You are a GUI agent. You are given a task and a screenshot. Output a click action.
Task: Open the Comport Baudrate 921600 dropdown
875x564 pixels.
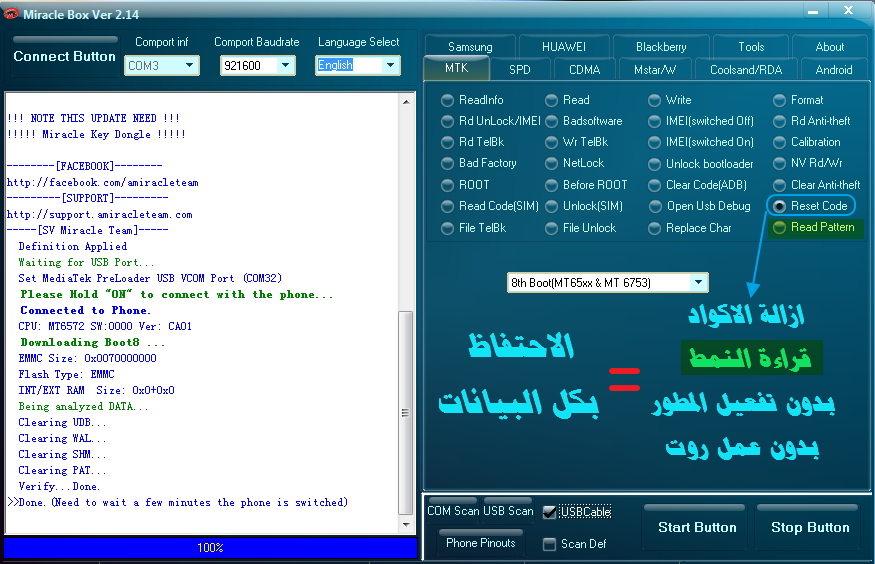click(285, 66)
